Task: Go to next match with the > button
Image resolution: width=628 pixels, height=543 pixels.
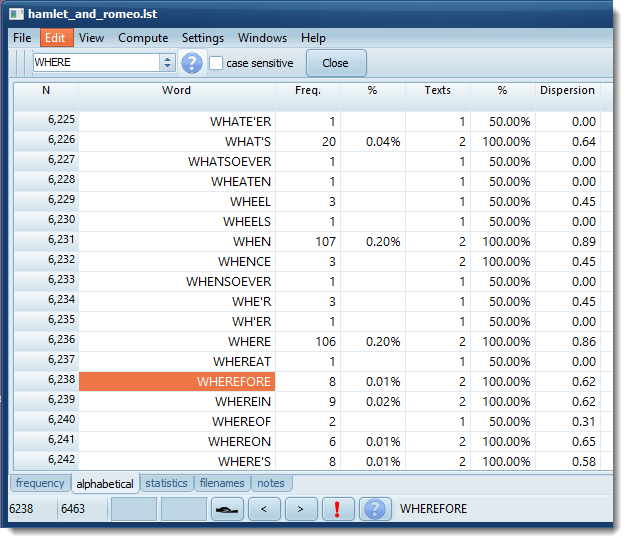Action: [301, 509]
